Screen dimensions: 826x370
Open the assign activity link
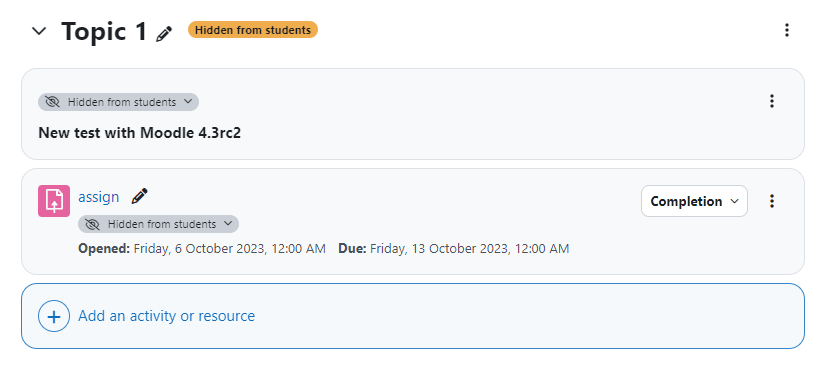(x=99, y=197)
